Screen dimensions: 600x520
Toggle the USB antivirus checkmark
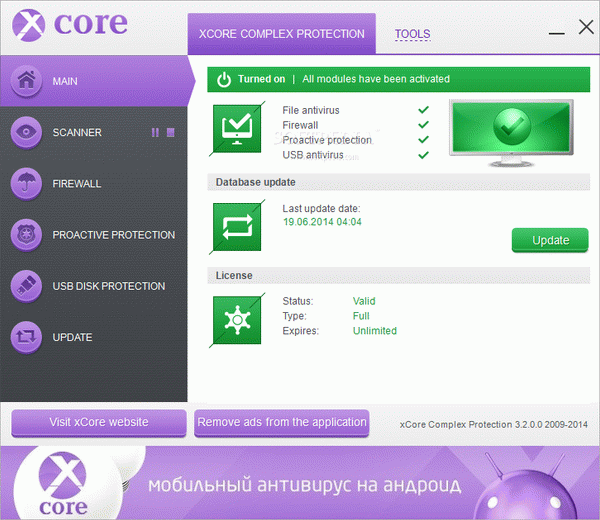click(x=423, y=155)
